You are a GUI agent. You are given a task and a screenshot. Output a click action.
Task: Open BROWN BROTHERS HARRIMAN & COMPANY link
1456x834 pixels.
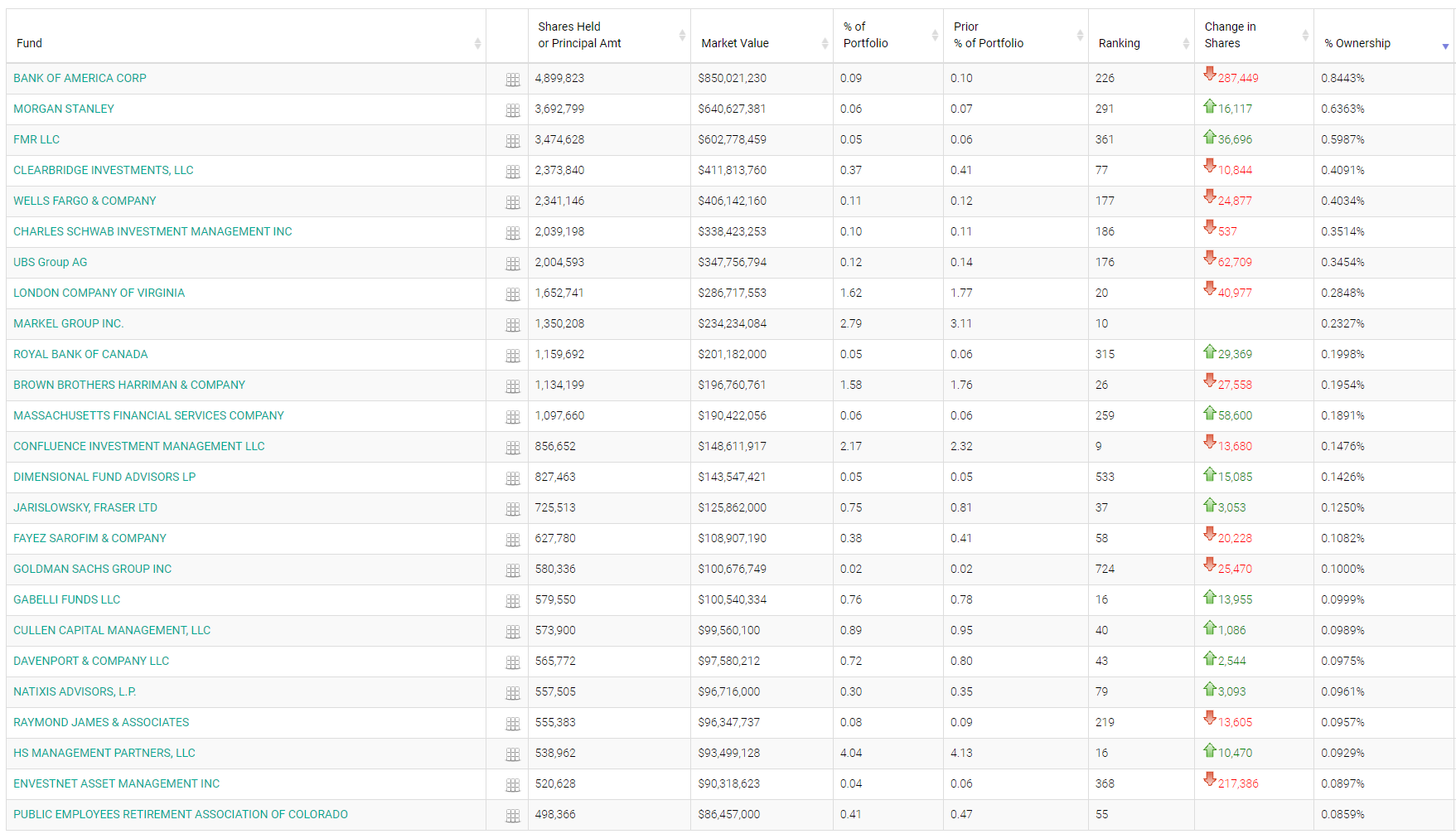(x=129, y=385)
